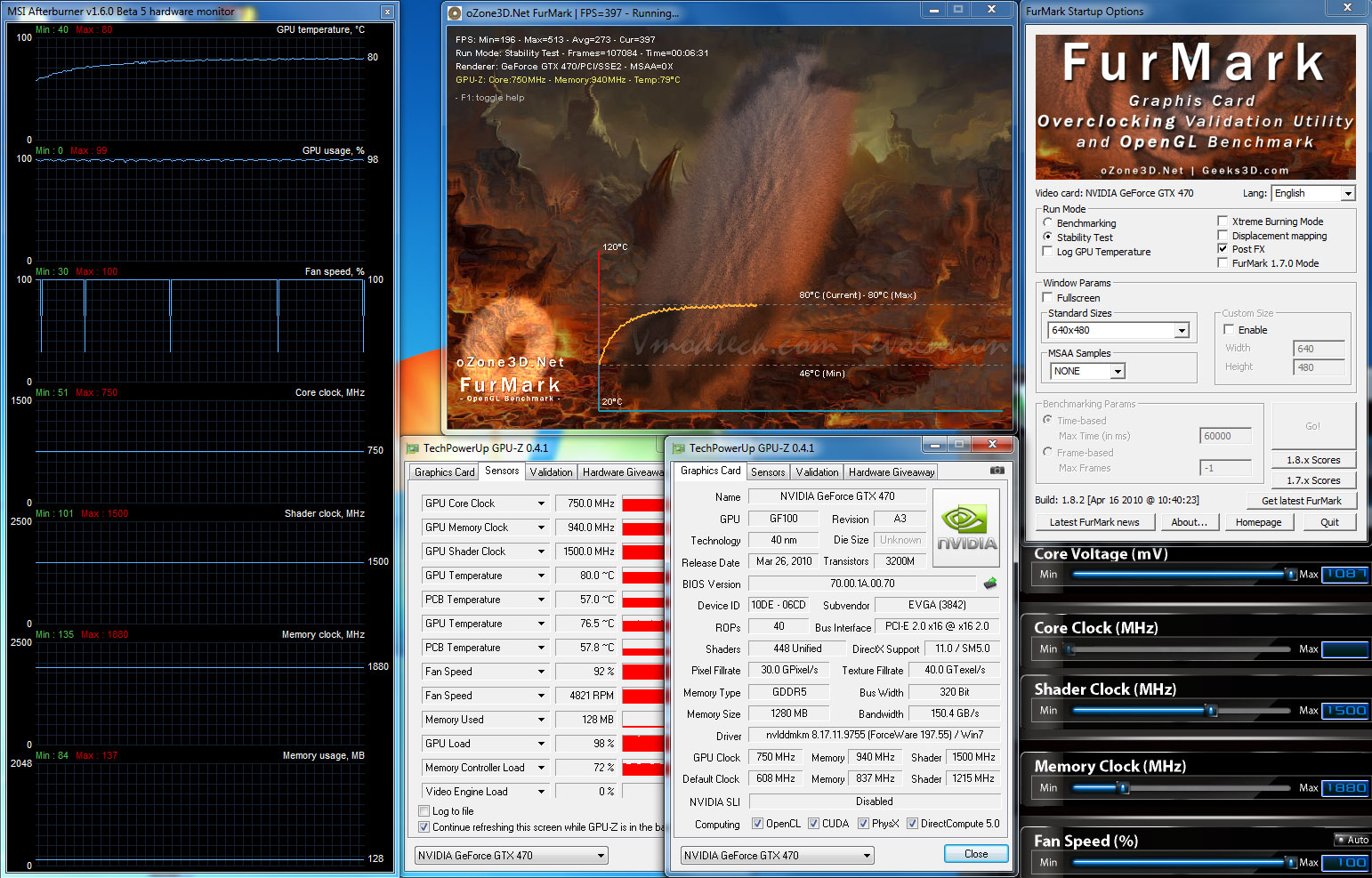This screenshot has height=878, width=1372.
Task: Click the Custom Size Width field
Action: (1318, 349)
